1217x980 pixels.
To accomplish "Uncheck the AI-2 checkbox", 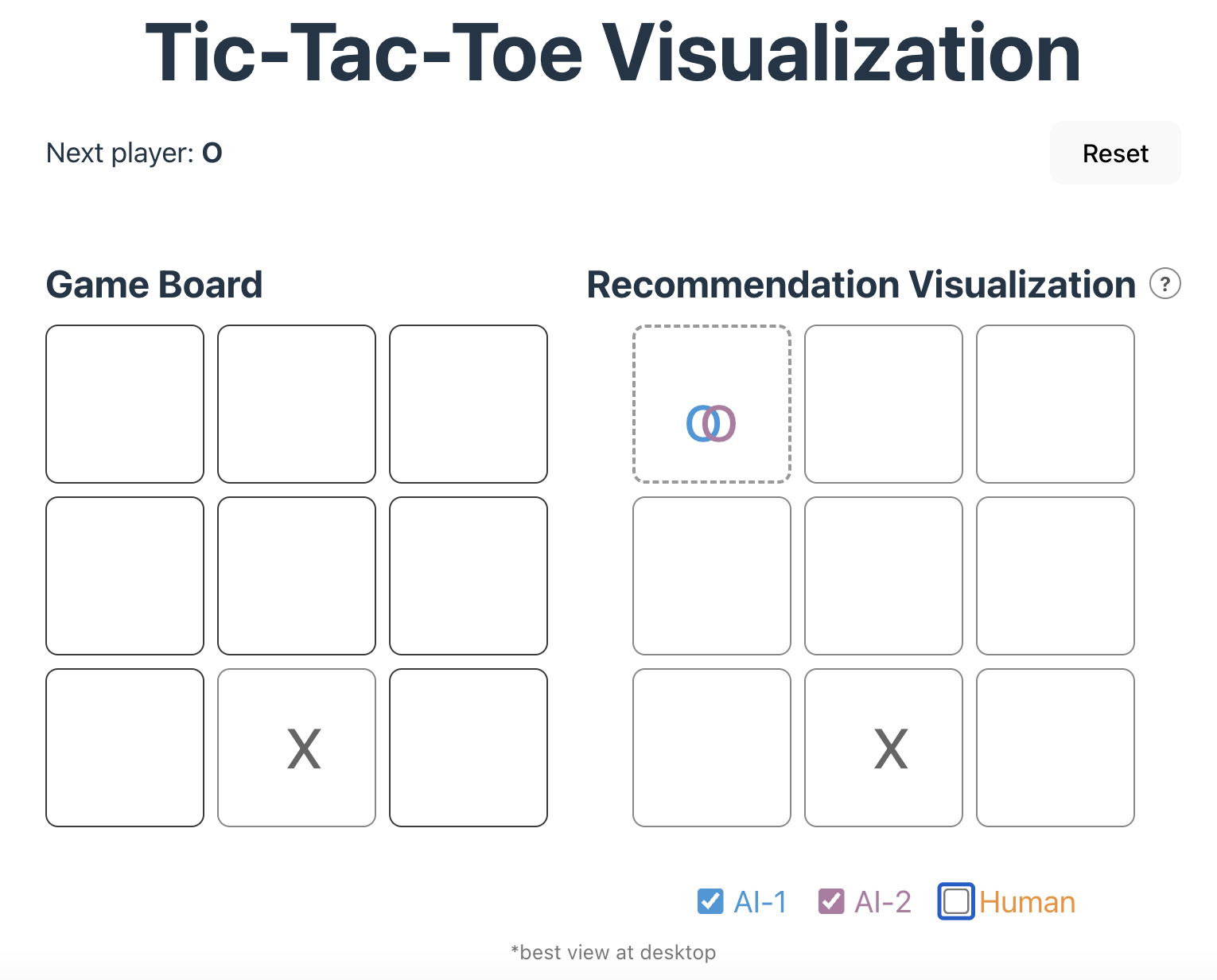I will coord(831,901).
